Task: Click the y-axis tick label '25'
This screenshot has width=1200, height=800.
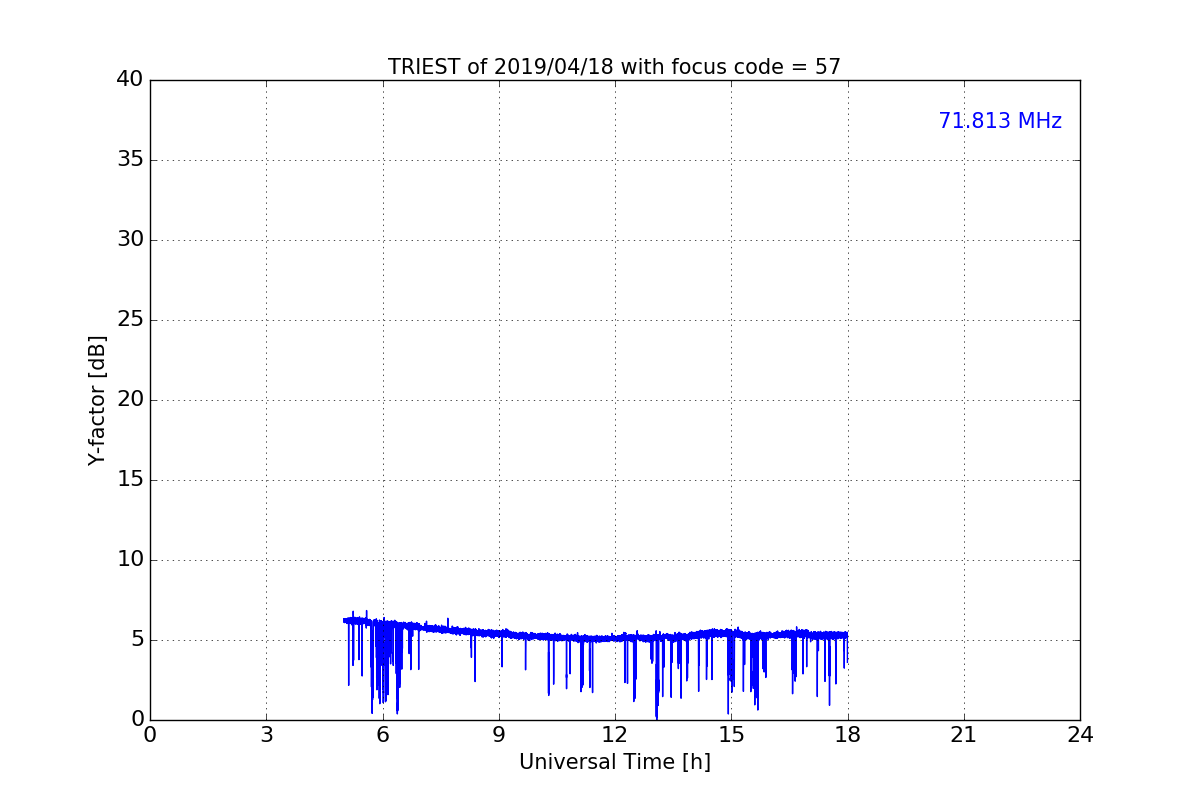Action: (x=130, y=320)
